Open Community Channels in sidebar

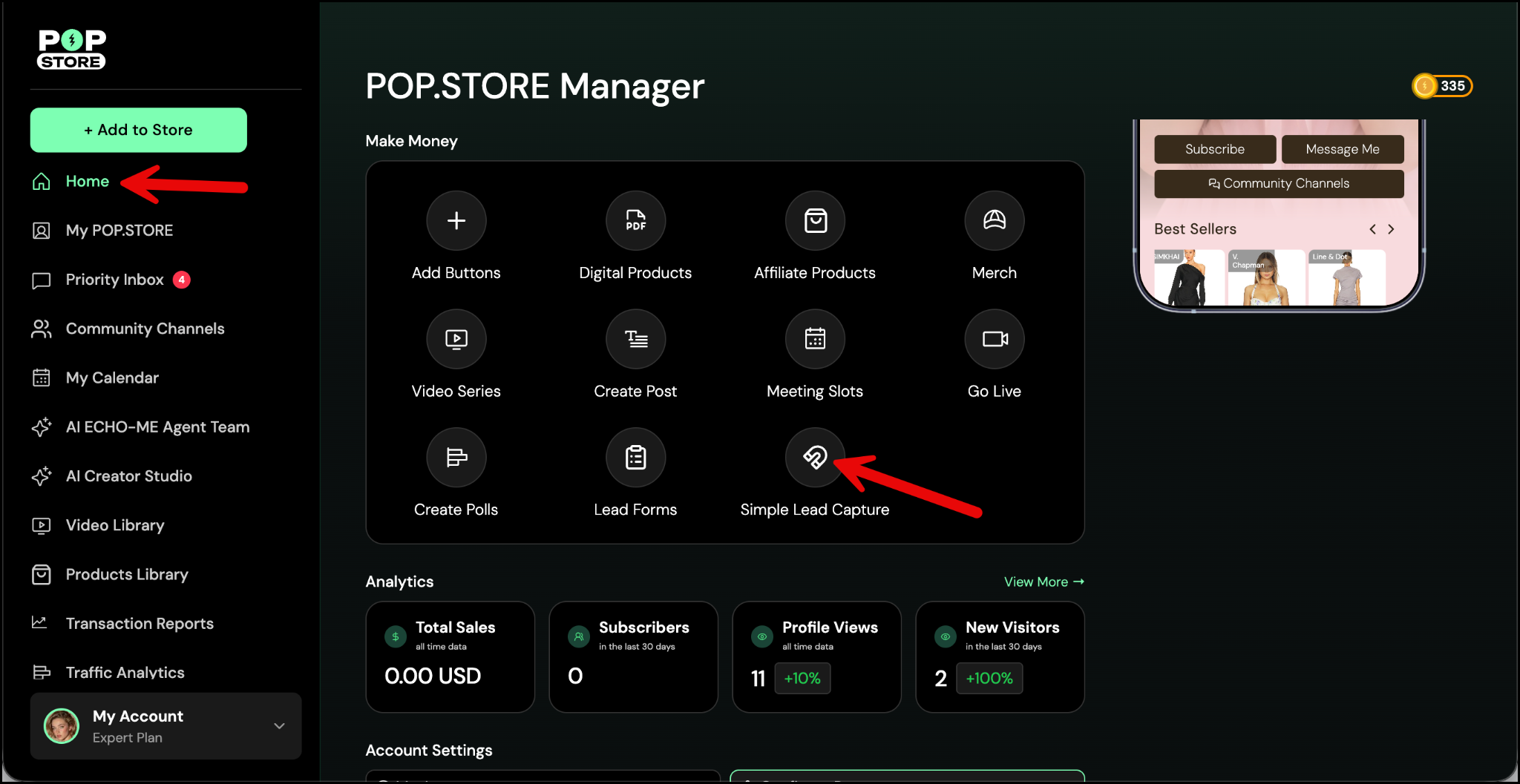coord(145,329)
